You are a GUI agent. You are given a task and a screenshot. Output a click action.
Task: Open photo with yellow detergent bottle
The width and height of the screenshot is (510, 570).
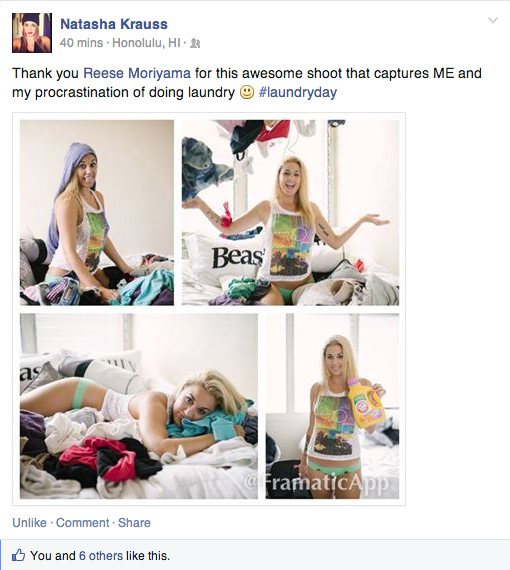click(x=332, y=406)
